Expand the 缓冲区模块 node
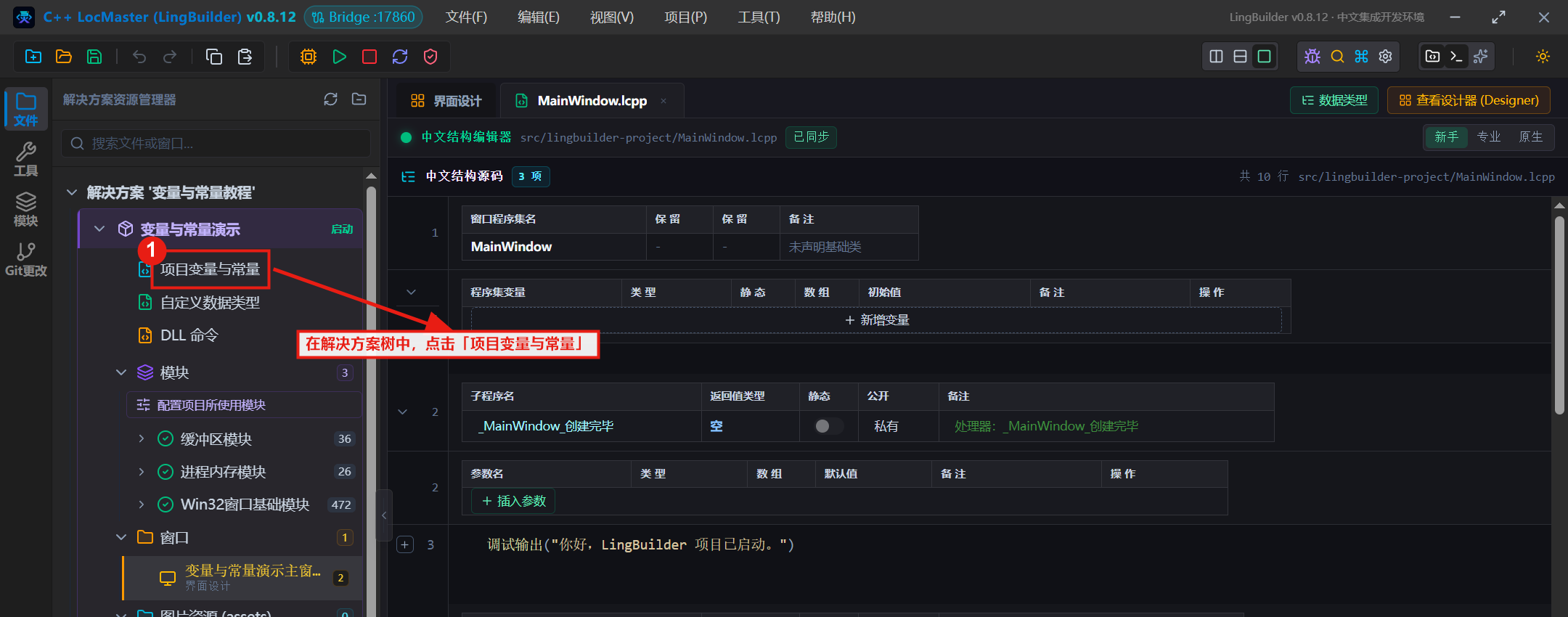 [x=142, y=438]
